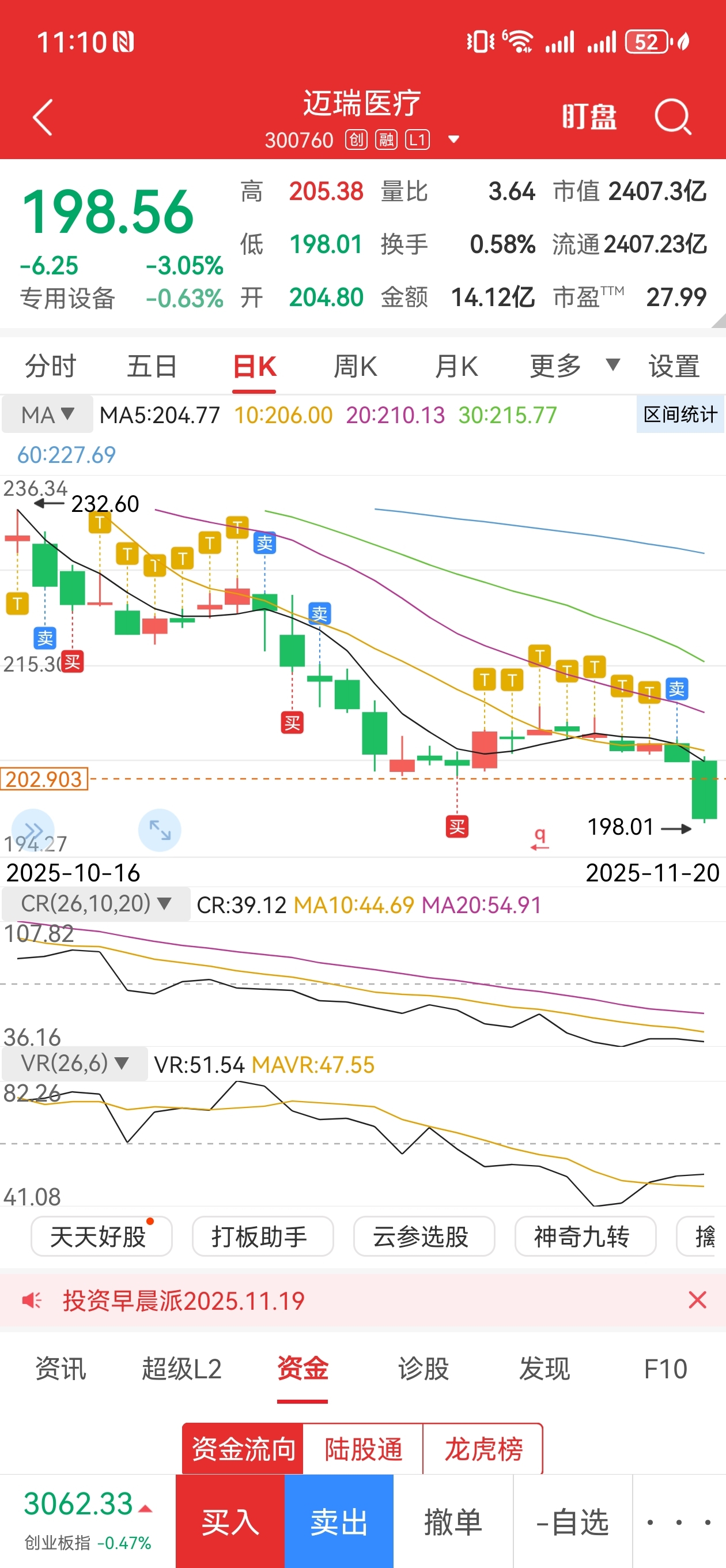Tap the 198.56 current price

pyautogui.click(x=108, y=212)
